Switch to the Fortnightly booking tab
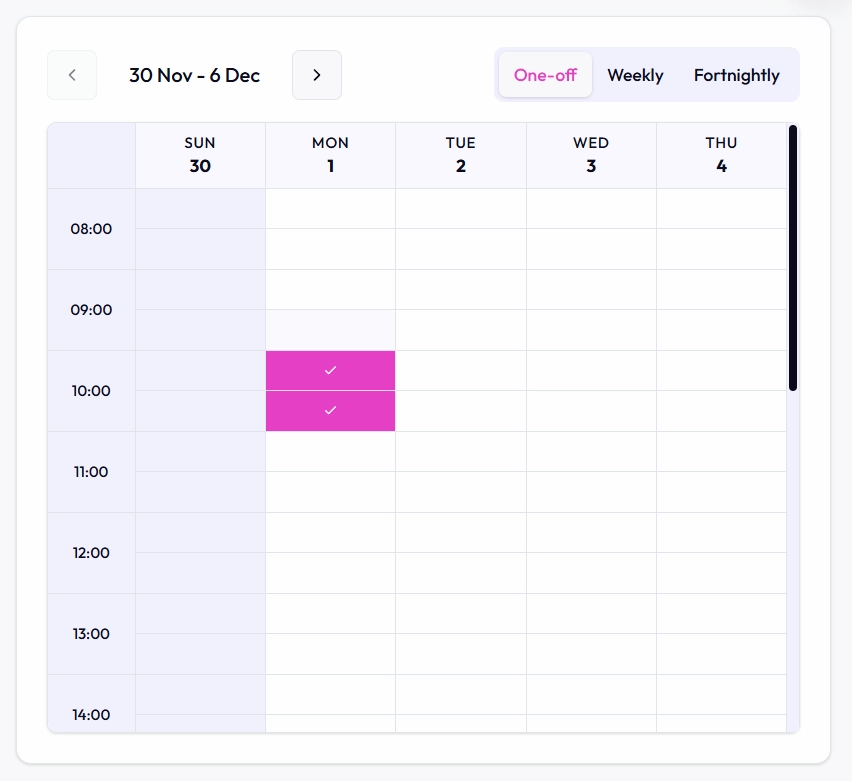Image resolution: width=852 pixels, height=781 pixels. (x=736, y=74)
